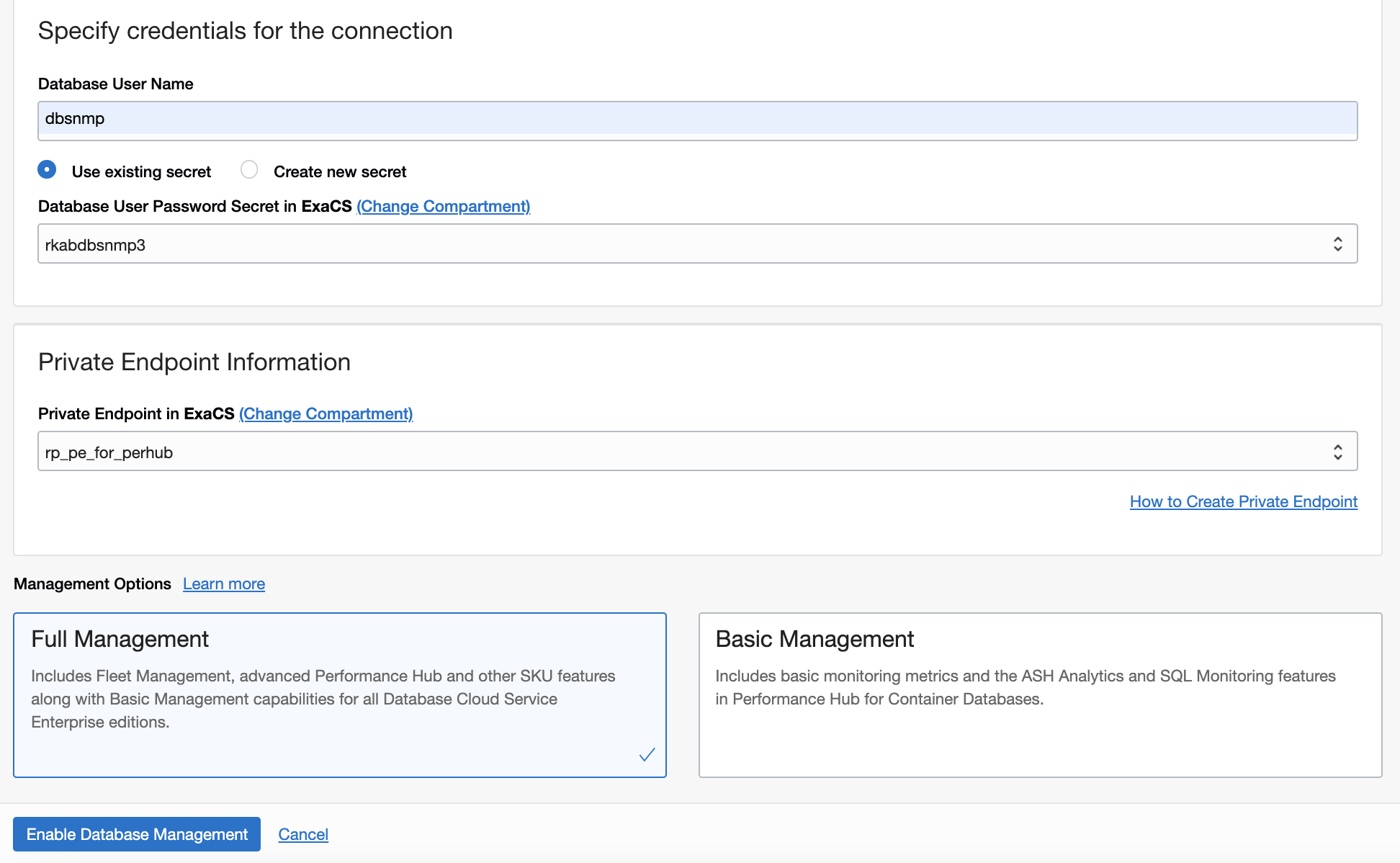
Task: Select the Use existing secret radio button
Action: [47, 170]
